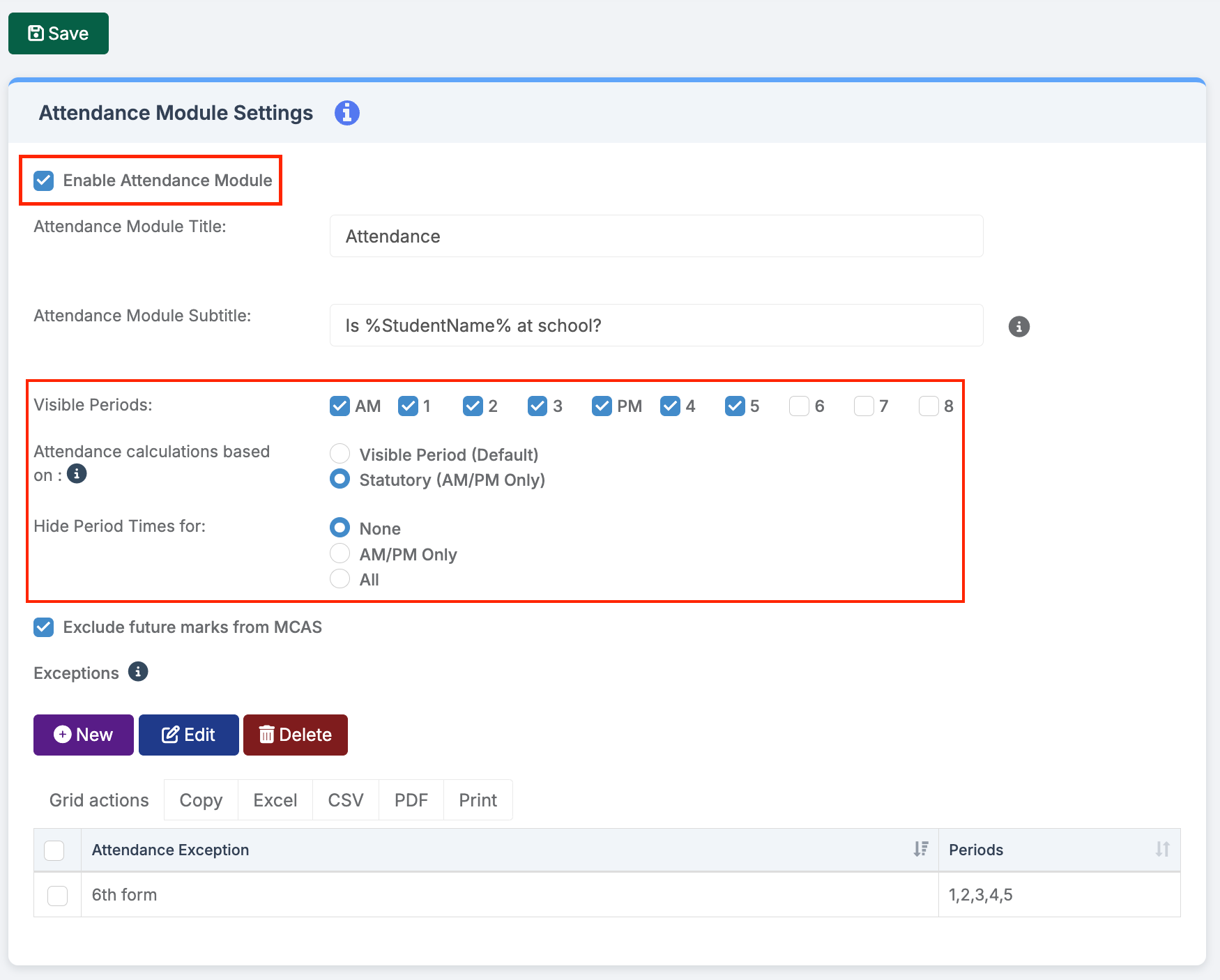The image size is (1220, 980).
Task: Select the 6th form row checkbox
Action: 57,895
